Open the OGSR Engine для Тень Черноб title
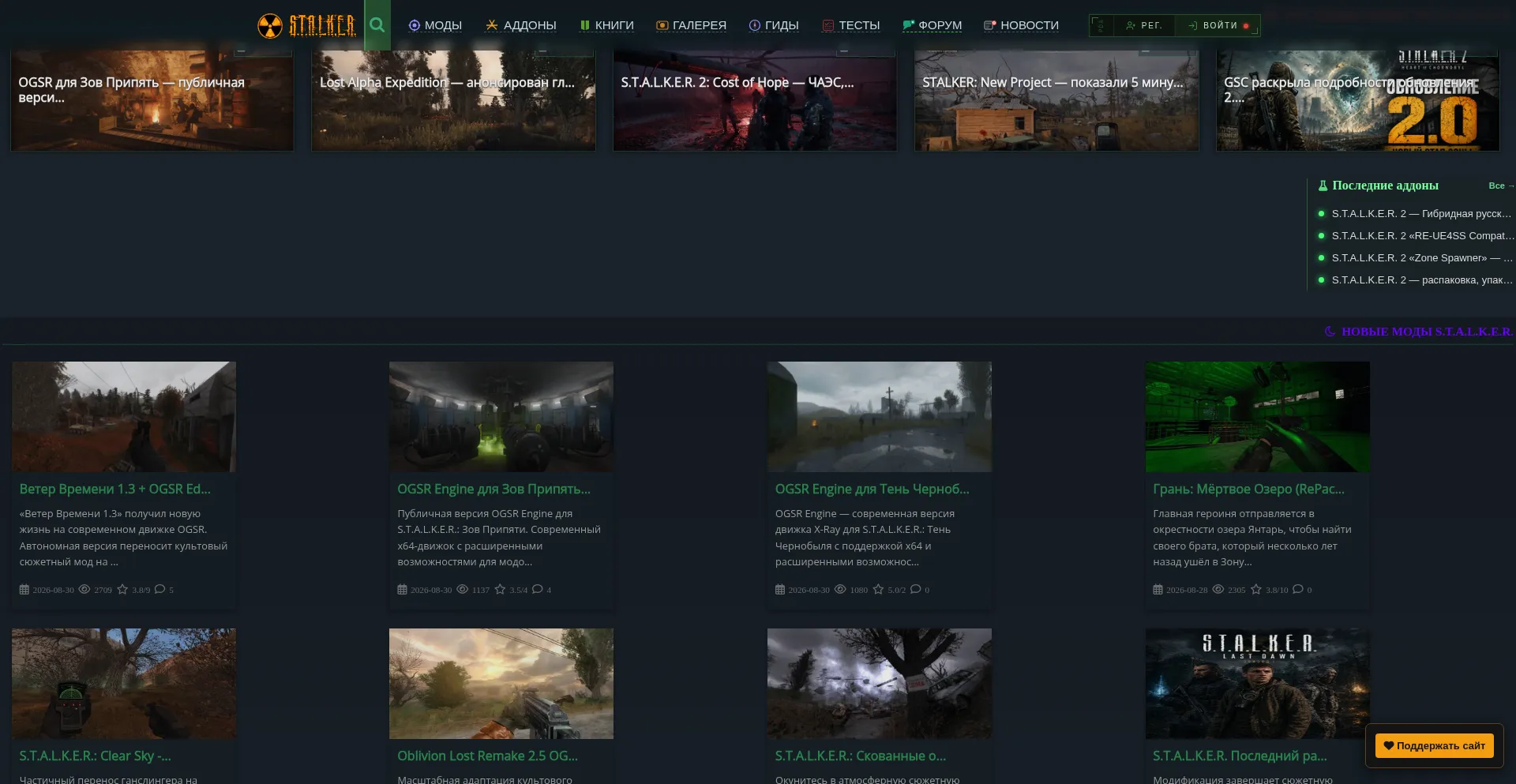Screen dimensions: 1516x784 pos(872,490)
